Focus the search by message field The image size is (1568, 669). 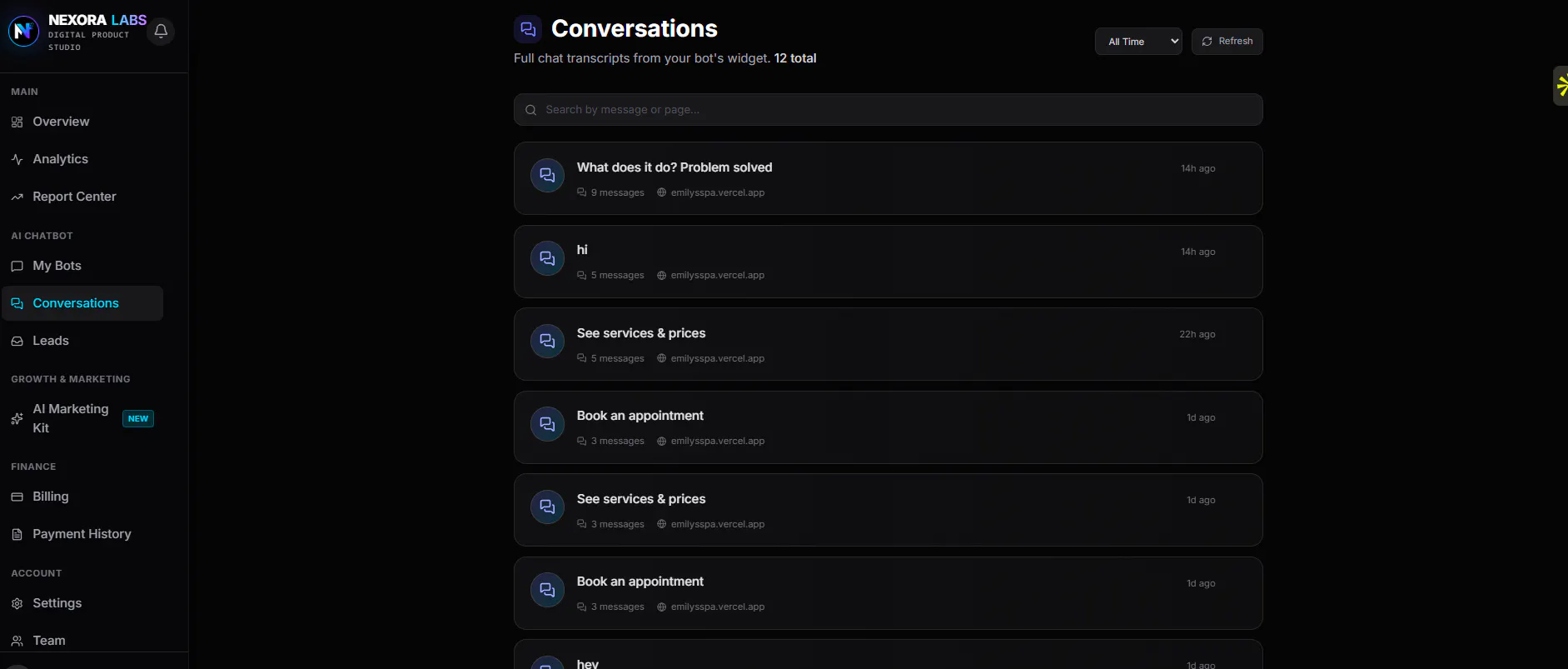(888, 110)
